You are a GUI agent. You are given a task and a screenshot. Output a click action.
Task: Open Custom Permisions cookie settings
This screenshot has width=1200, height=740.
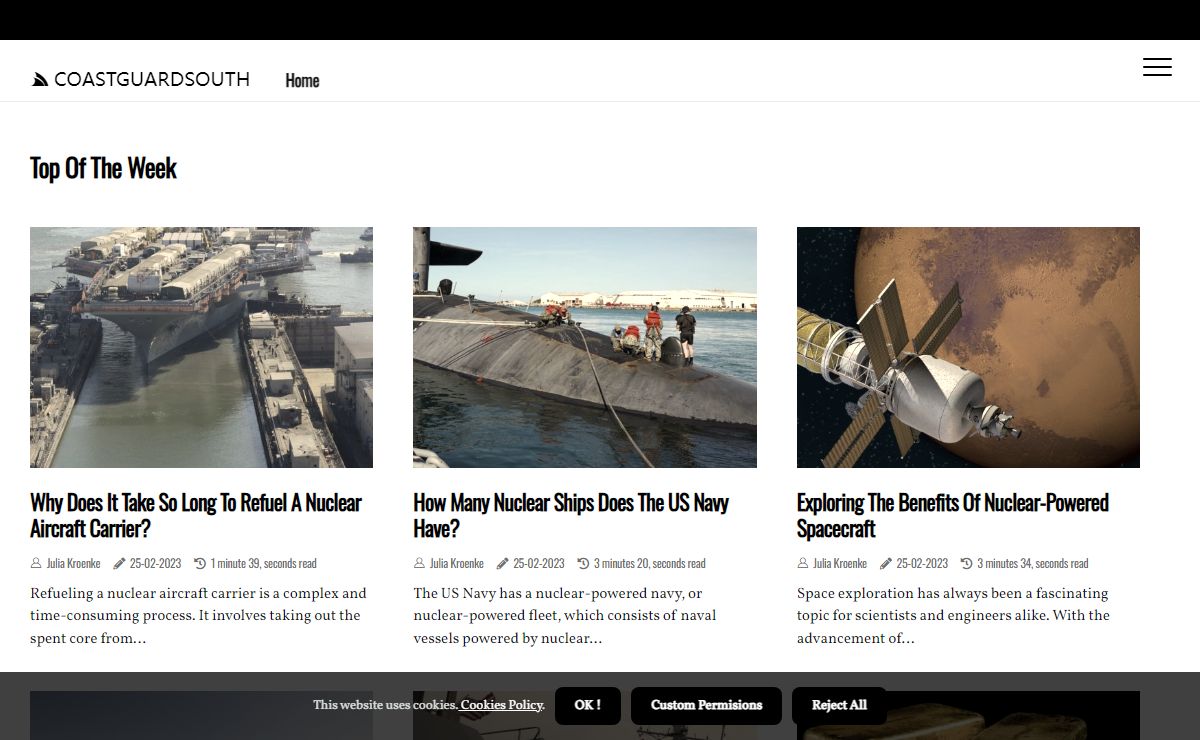pos(706,705)
